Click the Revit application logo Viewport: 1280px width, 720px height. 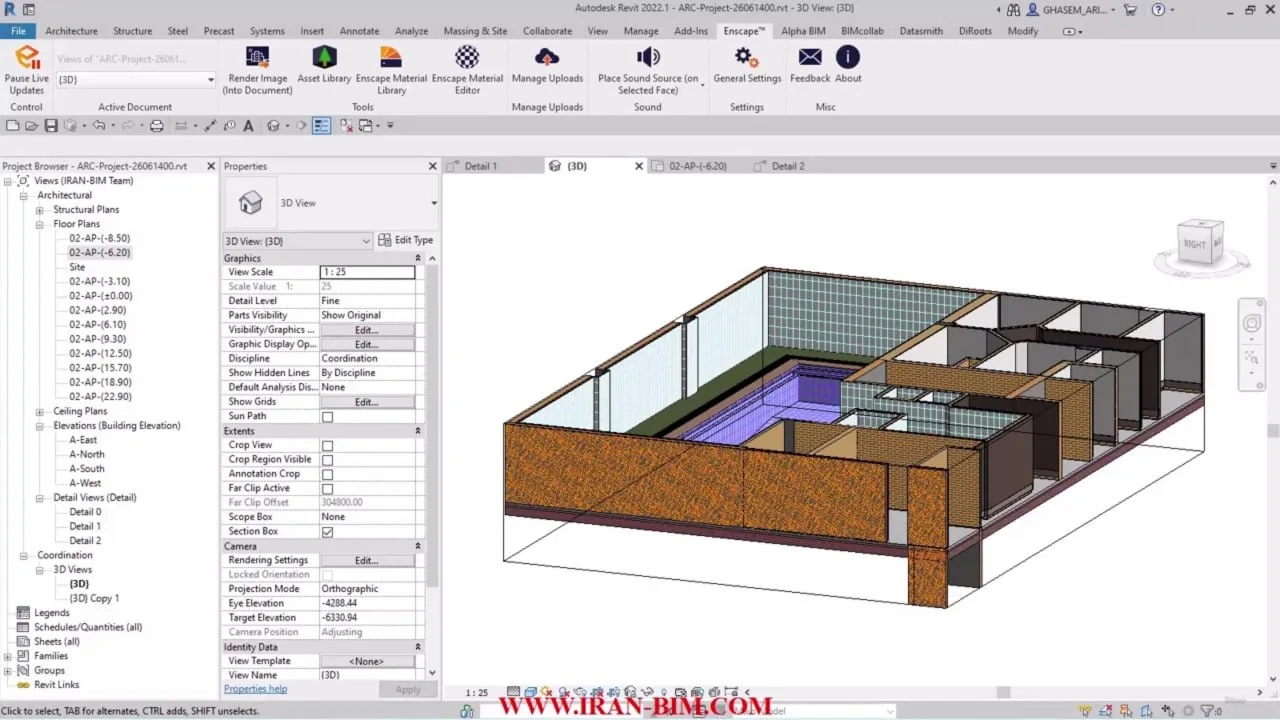tap(9, 10)
